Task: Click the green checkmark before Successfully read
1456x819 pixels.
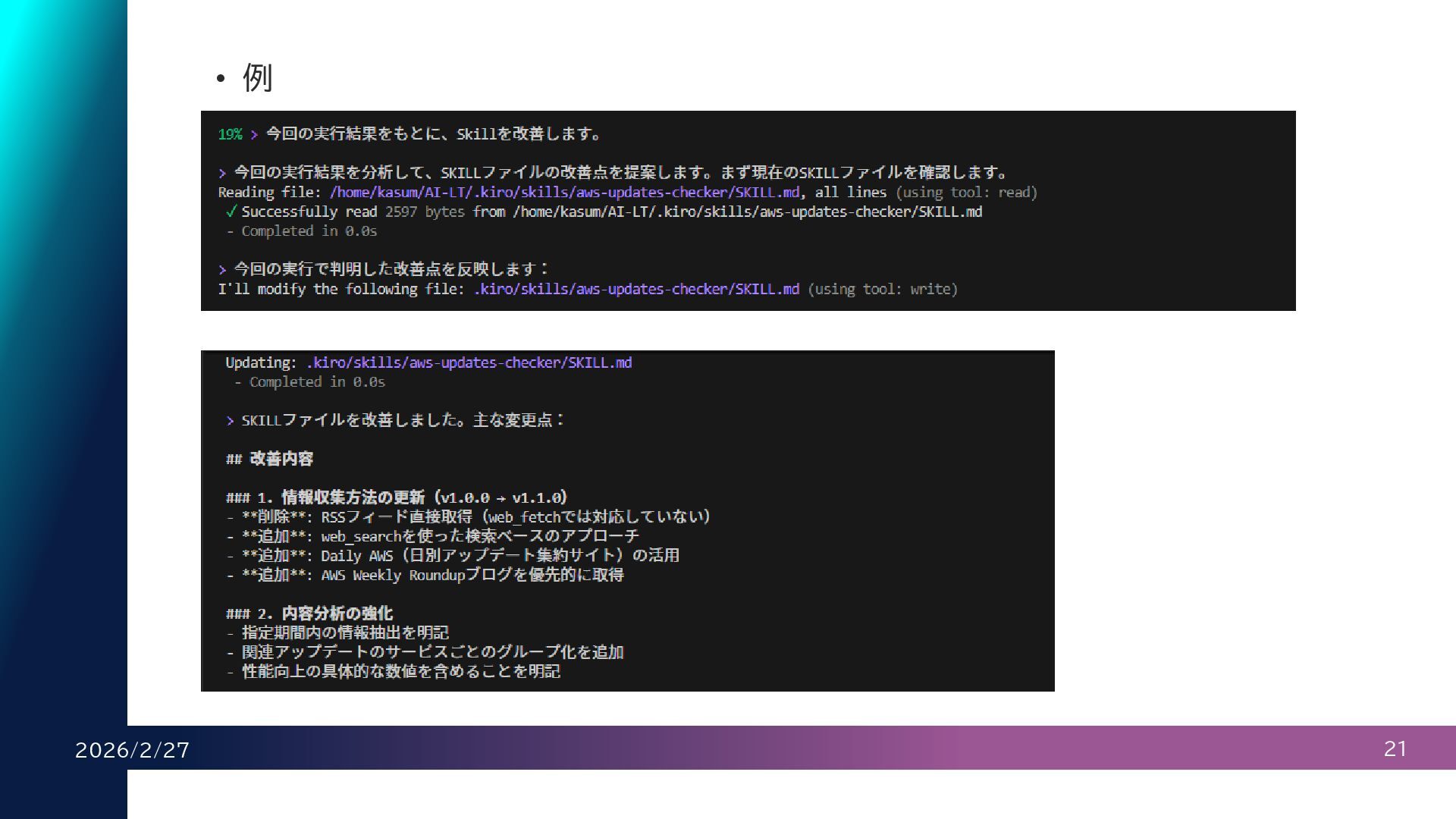Action: [x=231, y=212]
